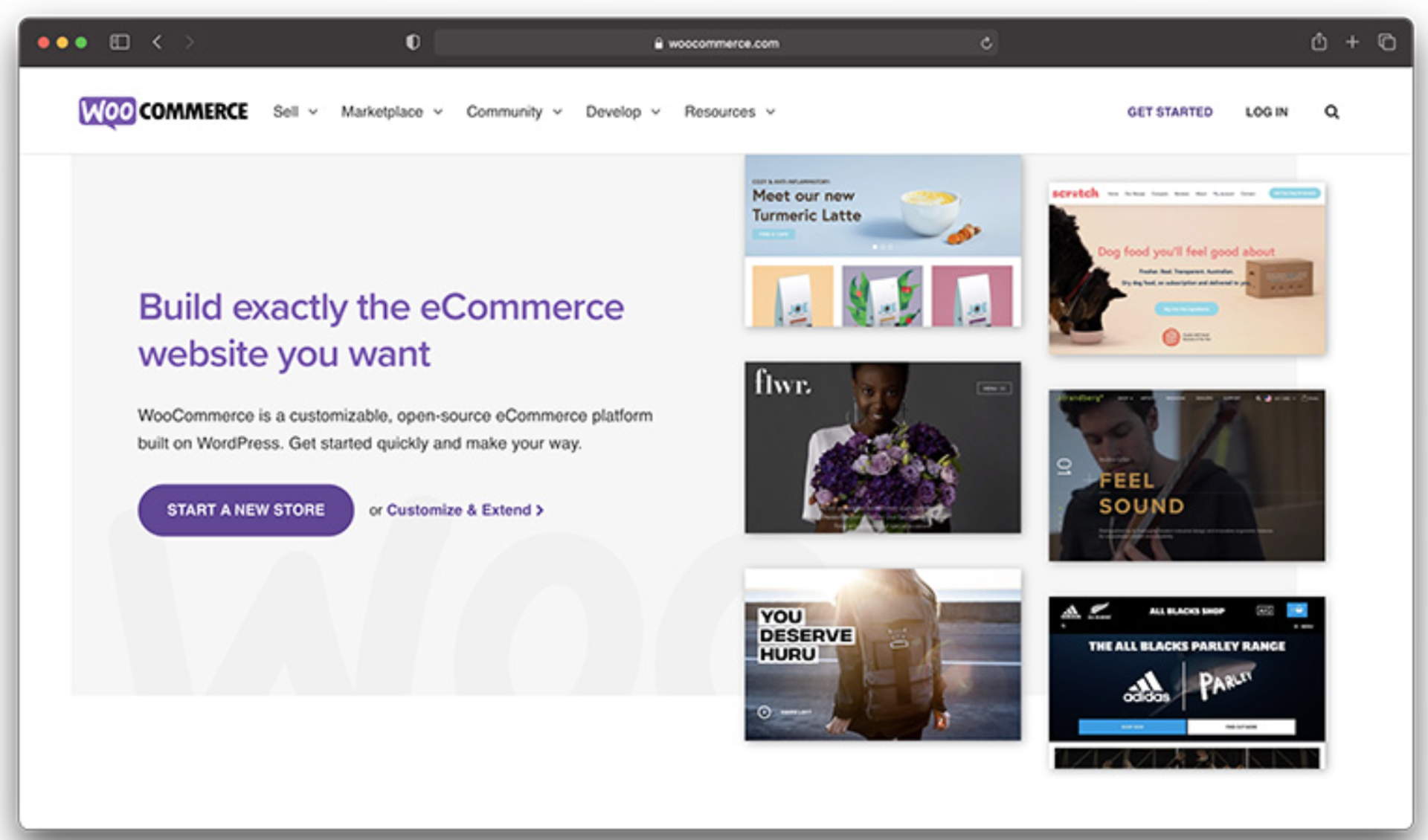Open the flwr store thumbnail
The height and width of the screenshot is (840, 1428).
tap(882, 447)
